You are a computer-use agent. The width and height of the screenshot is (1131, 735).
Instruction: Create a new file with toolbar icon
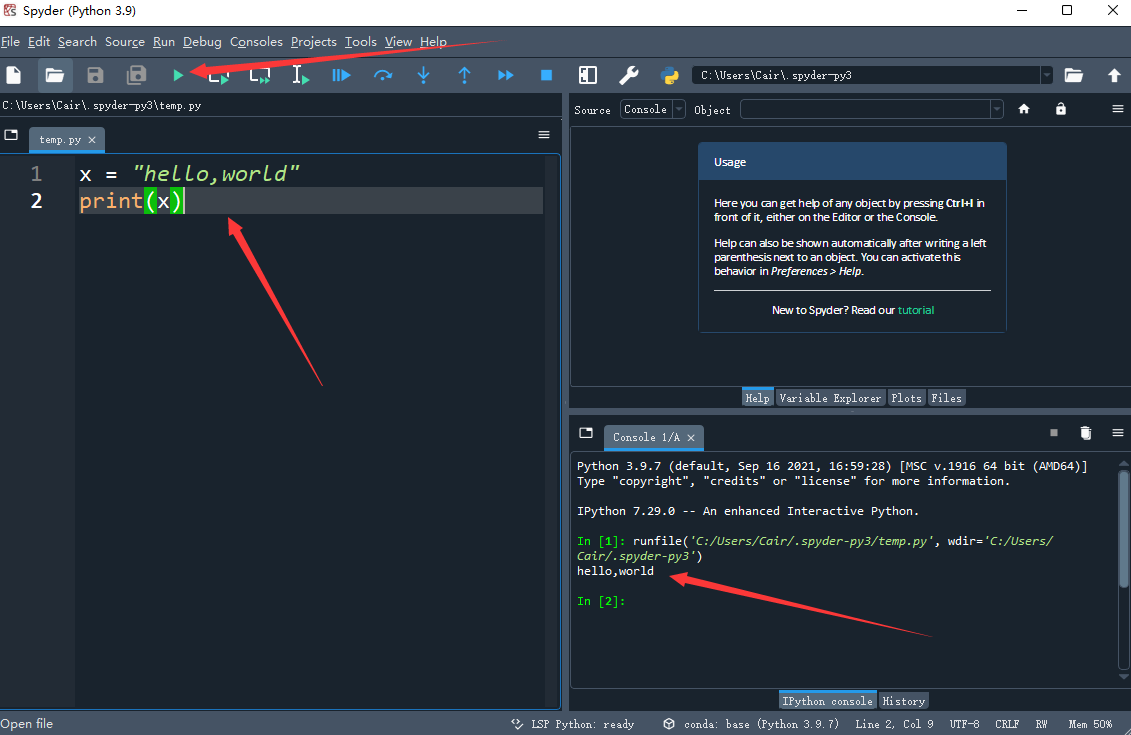[14, 75]
